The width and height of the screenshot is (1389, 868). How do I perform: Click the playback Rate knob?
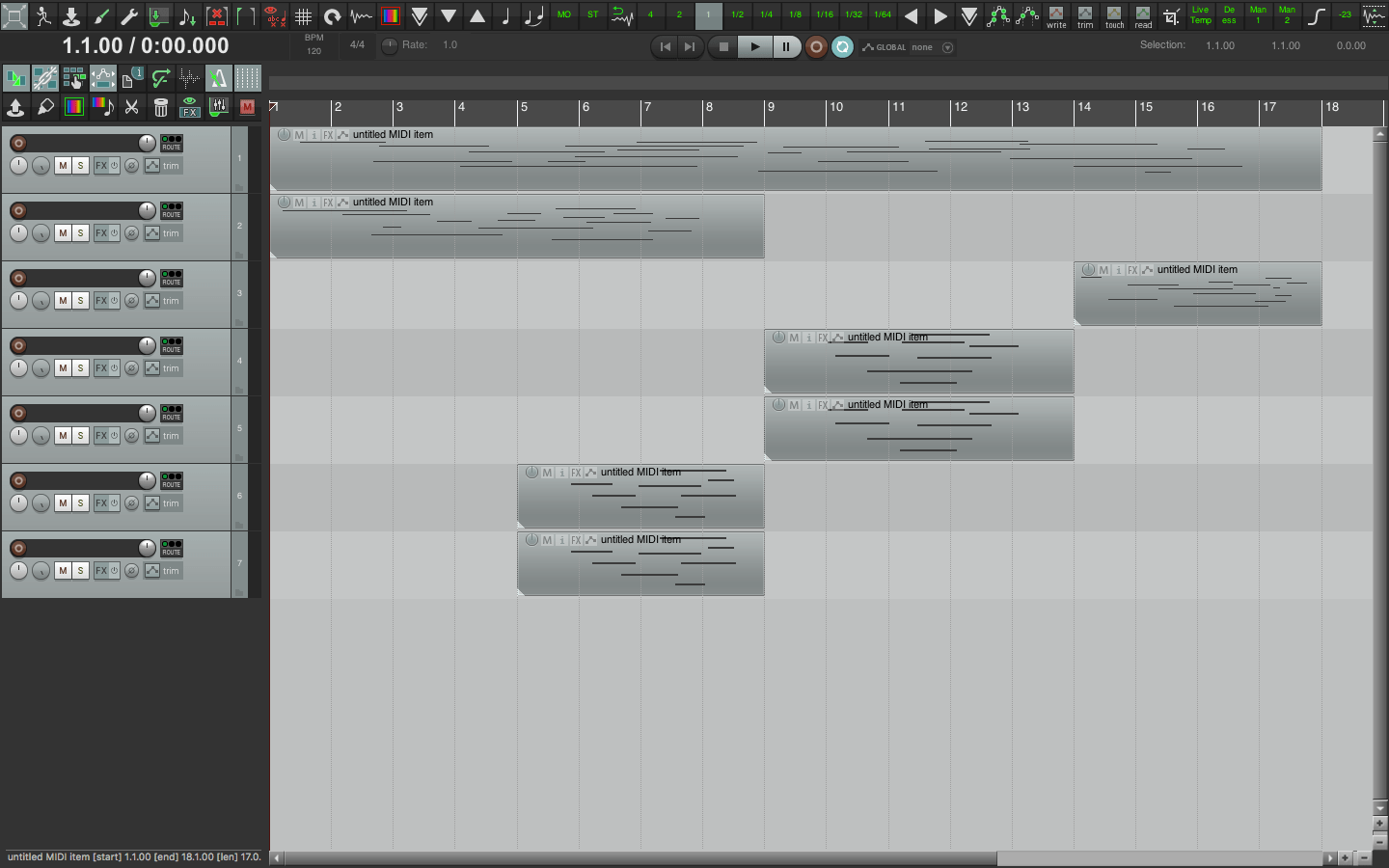tap(390, 46)
